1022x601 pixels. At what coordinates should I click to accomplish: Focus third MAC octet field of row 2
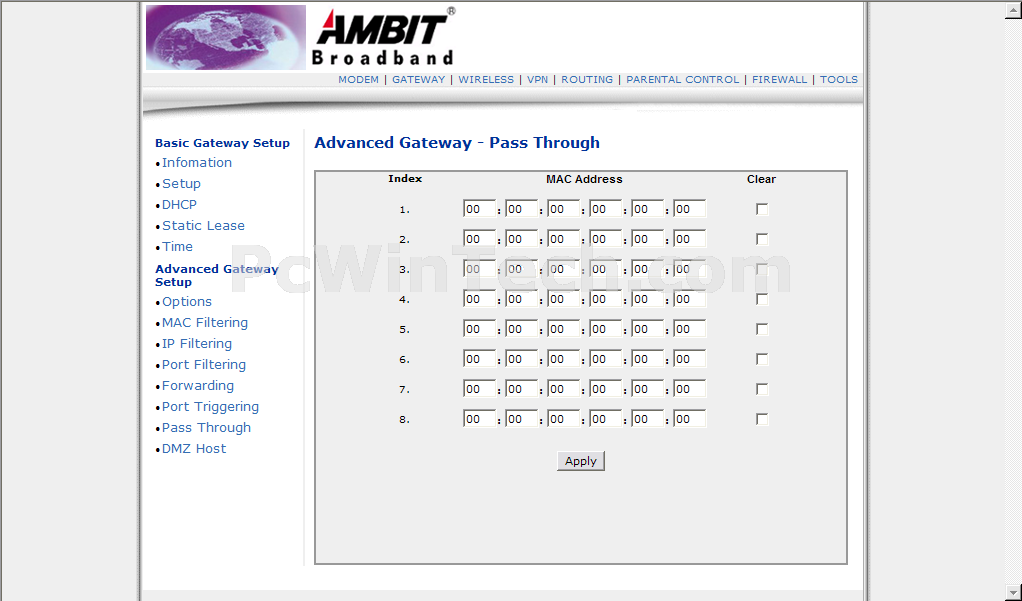pyautogui.click(x=563, y=239)
